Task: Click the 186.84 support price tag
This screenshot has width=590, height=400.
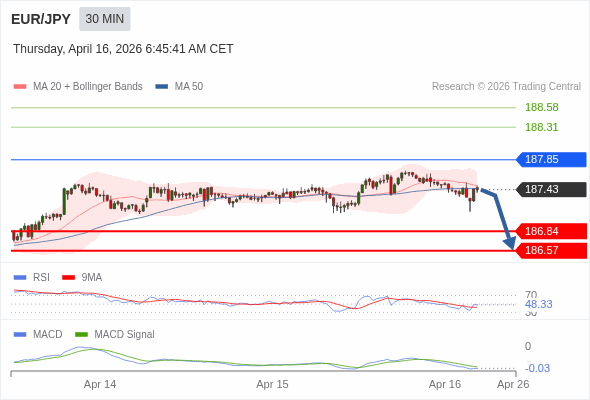Action: pos(551,231)
